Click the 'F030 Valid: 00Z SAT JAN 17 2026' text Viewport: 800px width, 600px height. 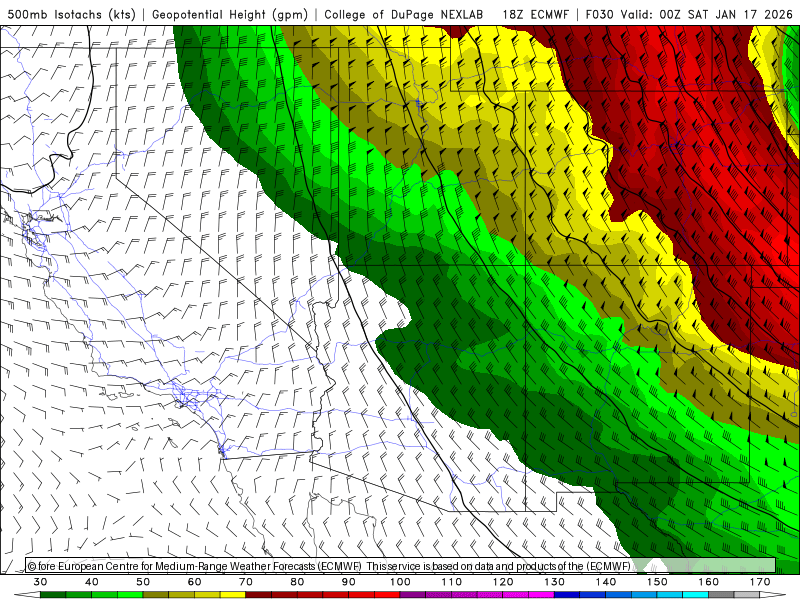coord(689,15)
